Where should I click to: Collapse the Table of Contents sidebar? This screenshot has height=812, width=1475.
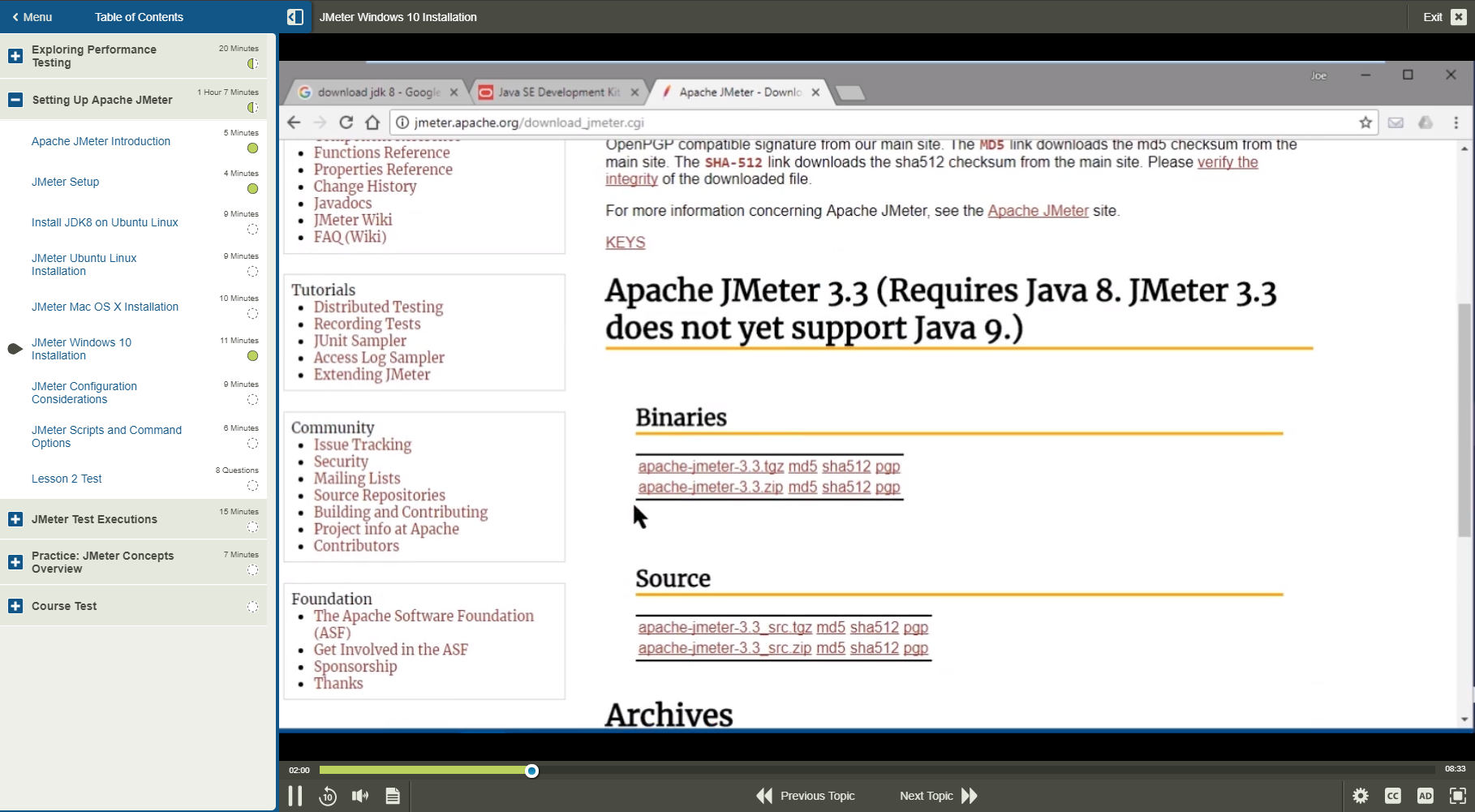point(295,16)
